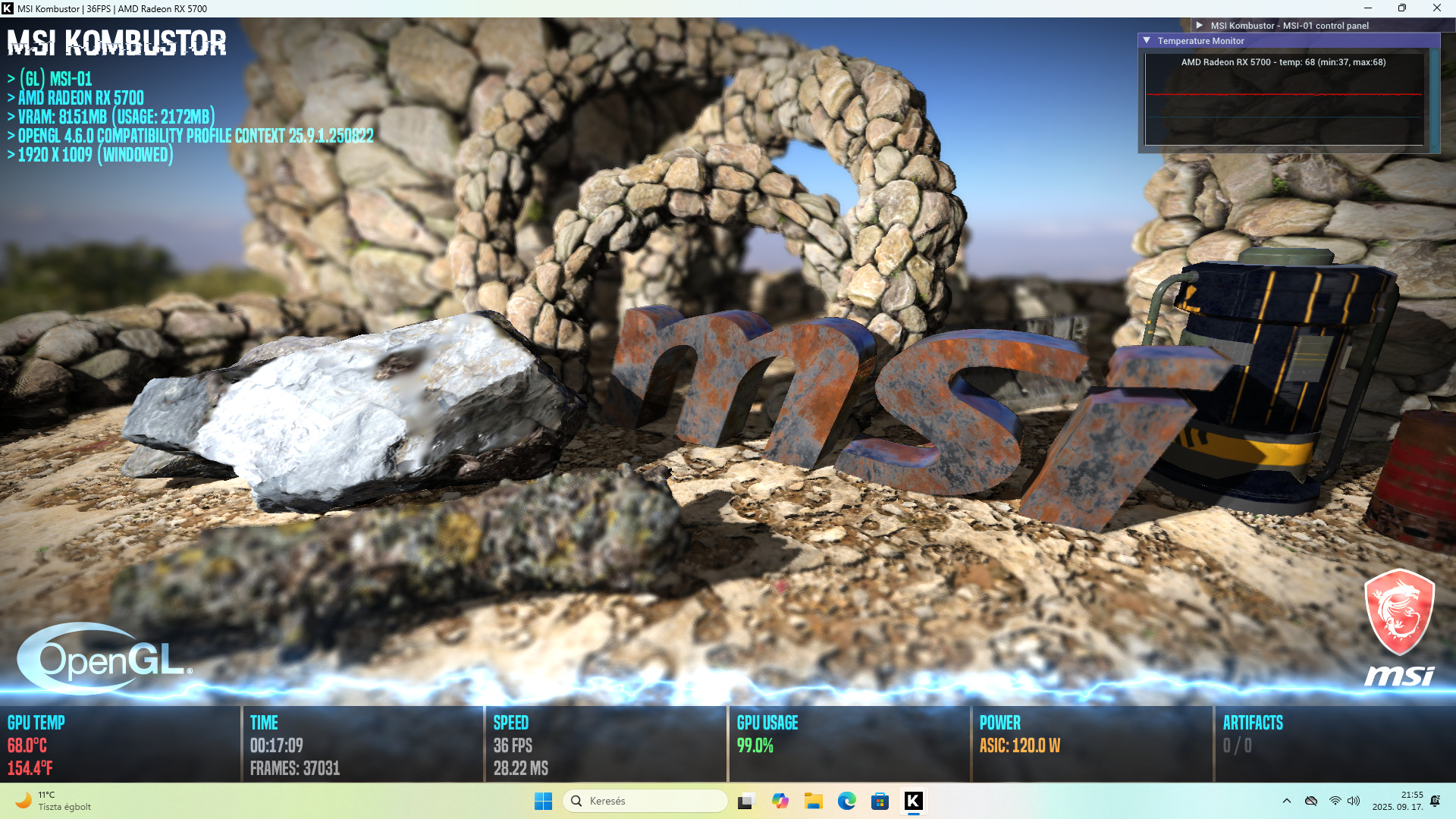Open the Wi-Fi network quick settings

(x=1335, y=801)
